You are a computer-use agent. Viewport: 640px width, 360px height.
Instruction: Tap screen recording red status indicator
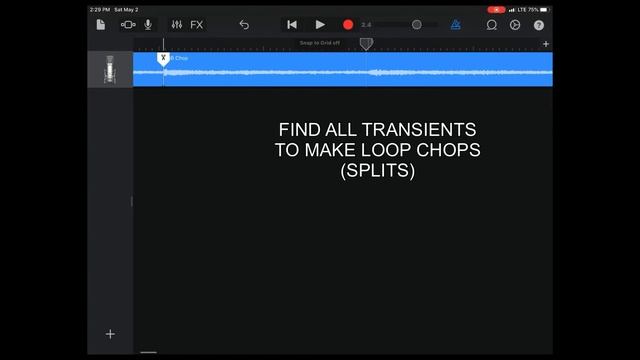[x=496, y=9]
